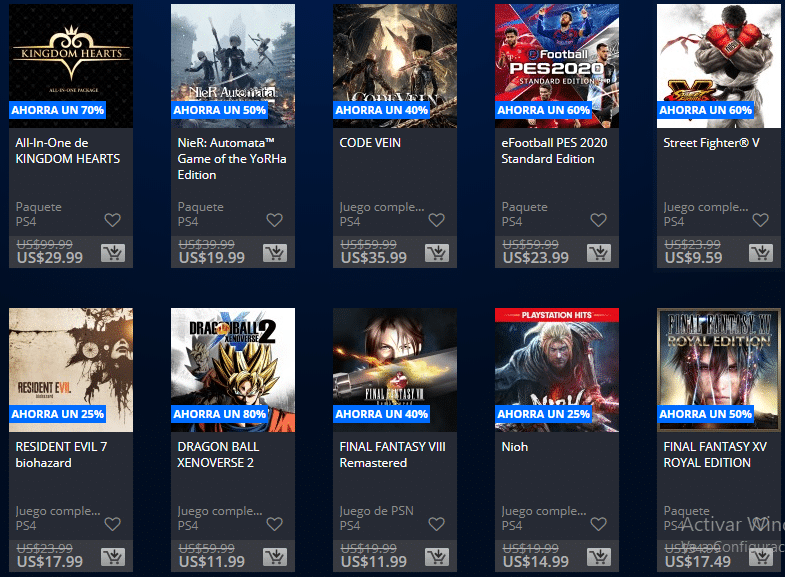The width and height of the screenshot is (785, 577).
Task: Click CODE VEIN add-to-cart icon
Action: pyautogui.click(x=437, y=253)
